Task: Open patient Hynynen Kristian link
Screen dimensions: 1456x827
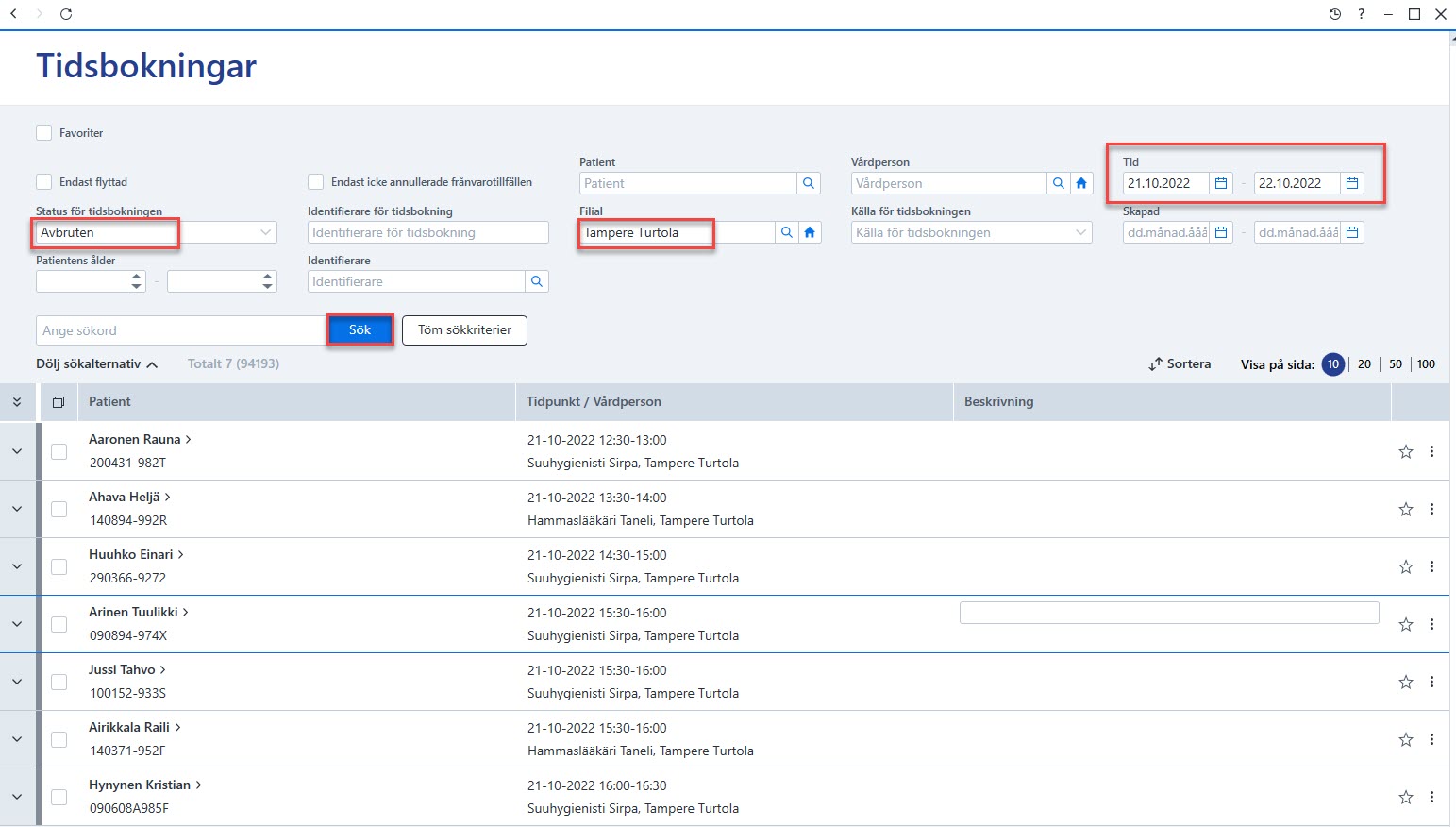Action: pyautogui.click(x=144, y=785)
